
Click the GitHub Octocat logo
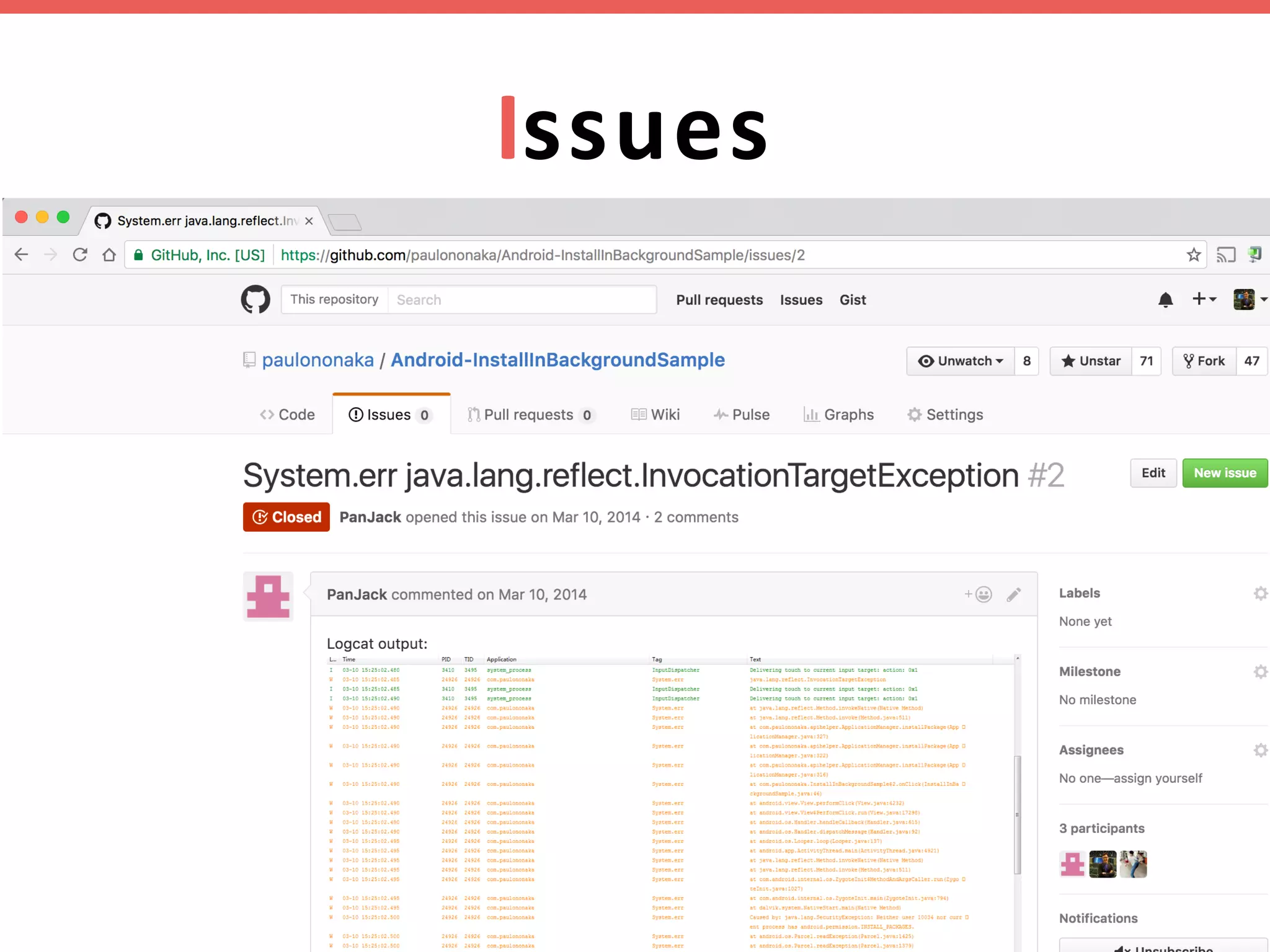click(x=255, y=299)
